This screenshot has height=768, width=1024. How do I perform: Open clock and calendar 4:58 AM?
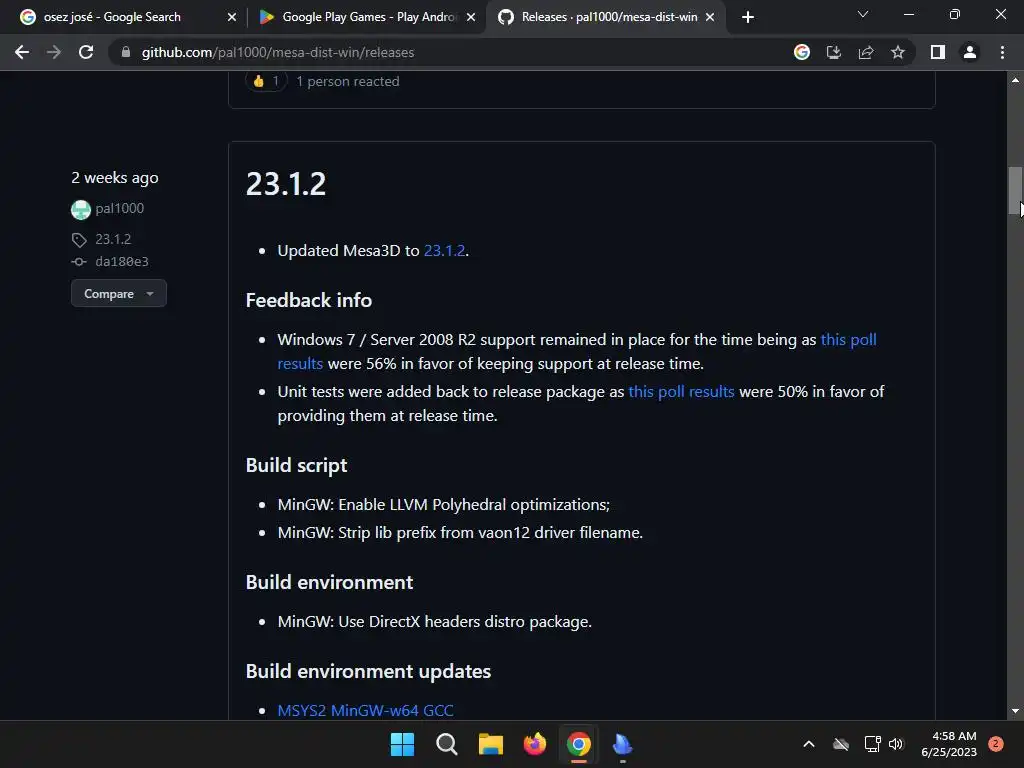pos(949,744)
